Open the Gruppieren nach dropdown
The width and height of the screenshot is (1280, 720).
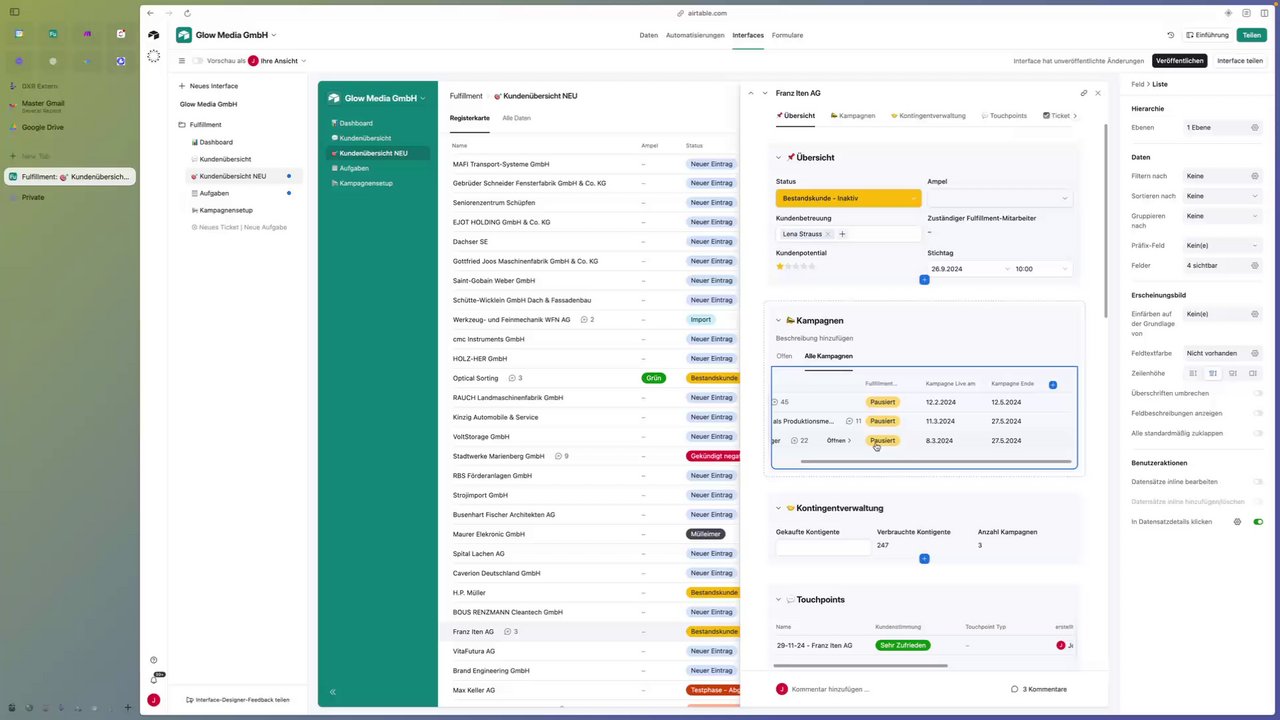(x=1222, y=216)
